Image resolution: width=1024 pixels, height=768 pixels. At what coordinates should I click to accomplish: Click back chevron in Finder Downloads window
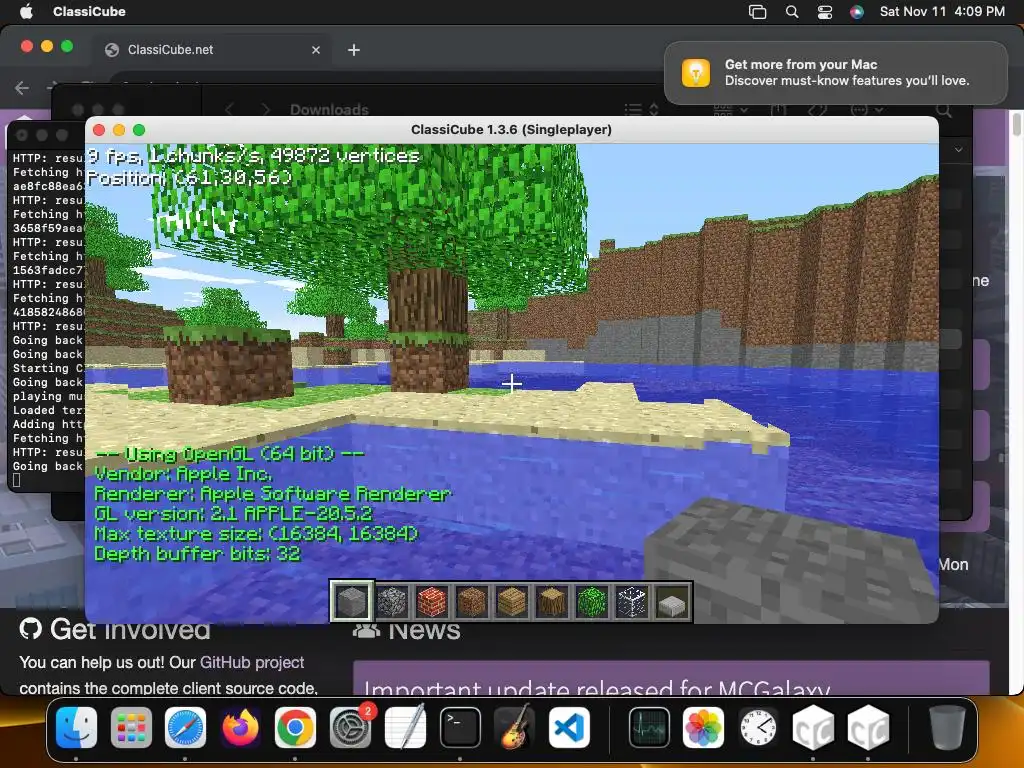click(229, 109)
